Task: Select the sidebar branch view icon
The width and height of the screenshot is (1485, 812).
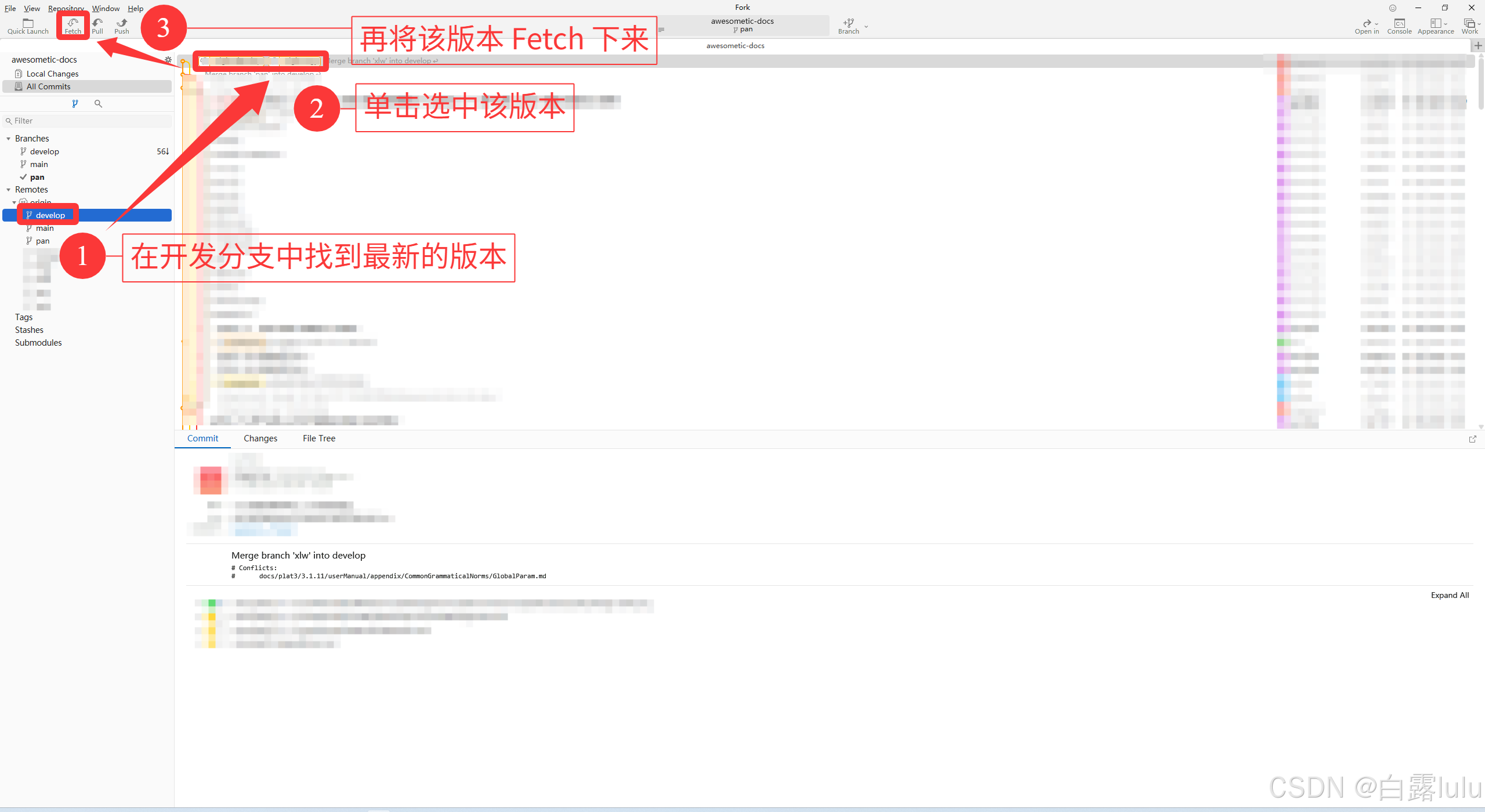Action: click(75, 104)
